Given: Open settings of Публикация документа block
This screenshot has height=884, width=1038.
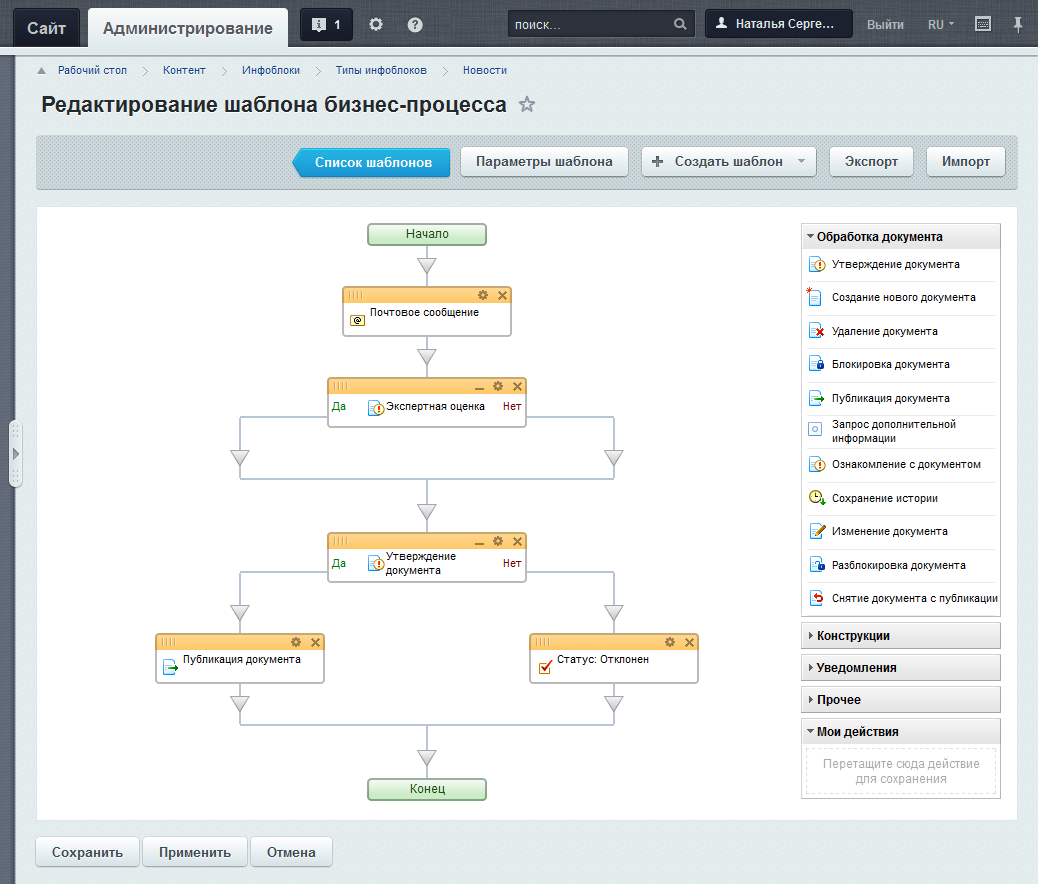Looking at the screenshot, I should tap(296, 642).
